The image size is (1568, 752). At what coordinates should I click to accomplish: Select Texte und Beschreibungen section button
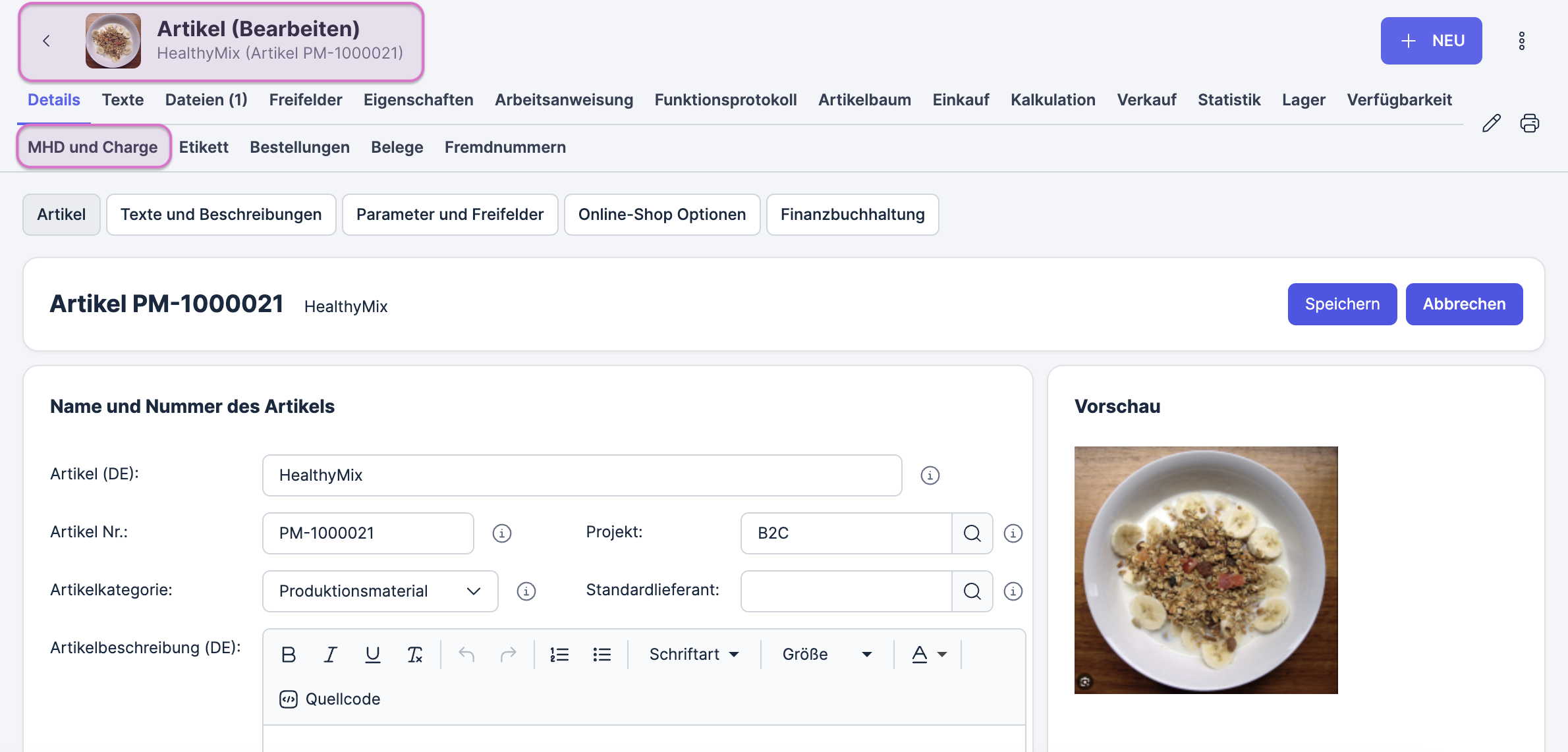tap(221, 215)
